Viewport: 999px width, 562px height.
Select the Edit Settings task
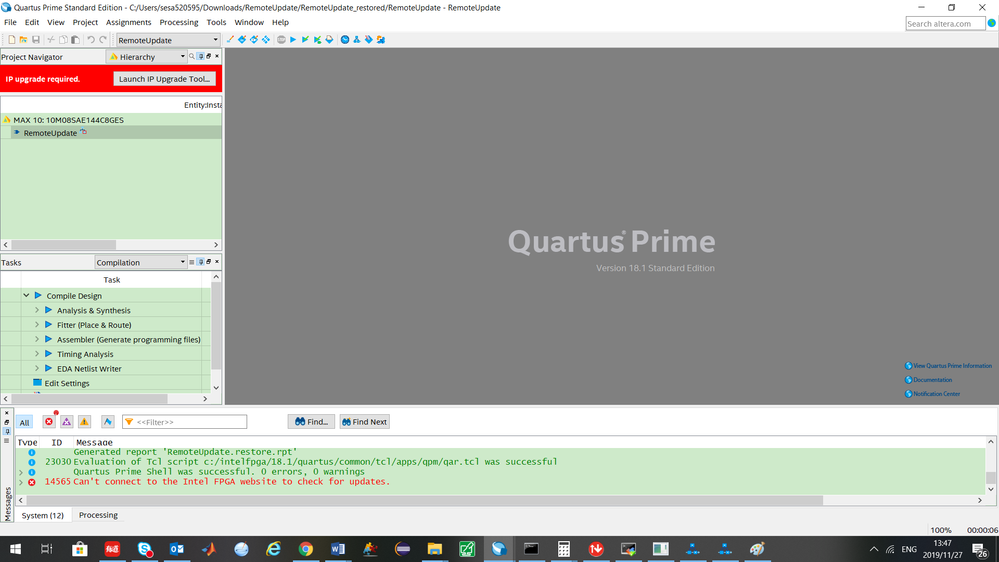[x=67, y=384]
